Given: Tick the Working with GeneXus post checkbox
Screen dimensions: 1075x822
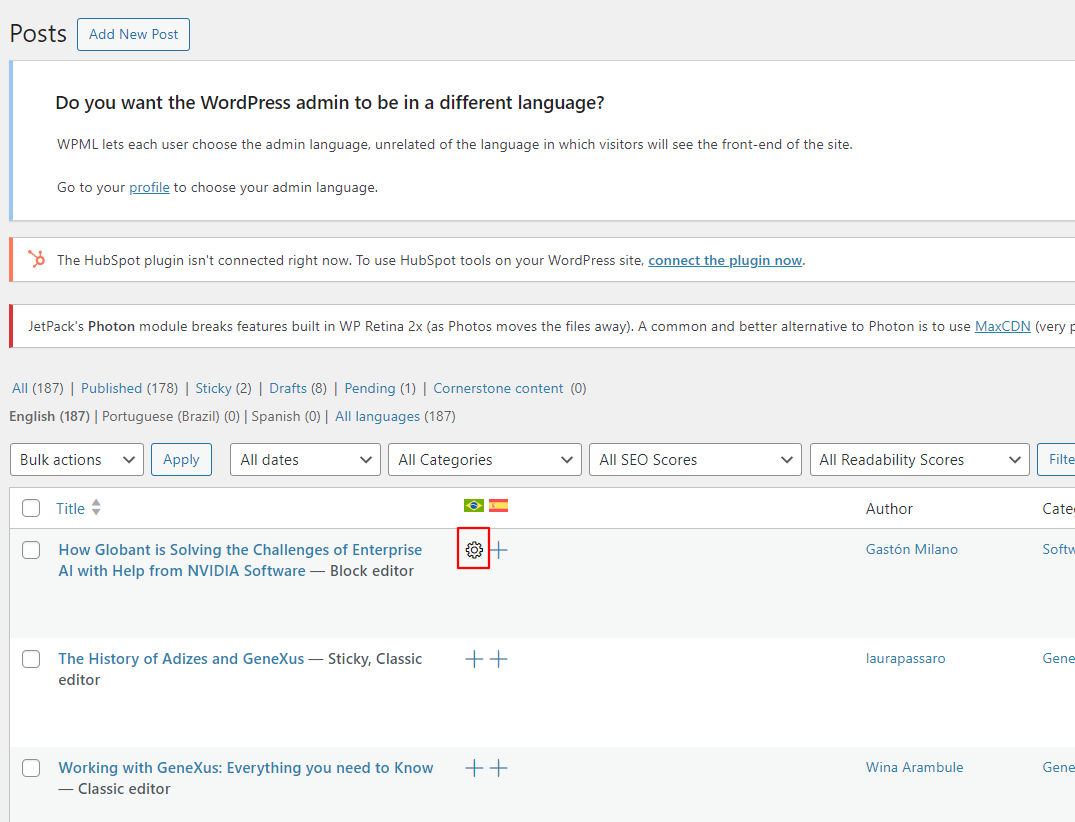Looking at the screenshot, I should coord(31,768).
